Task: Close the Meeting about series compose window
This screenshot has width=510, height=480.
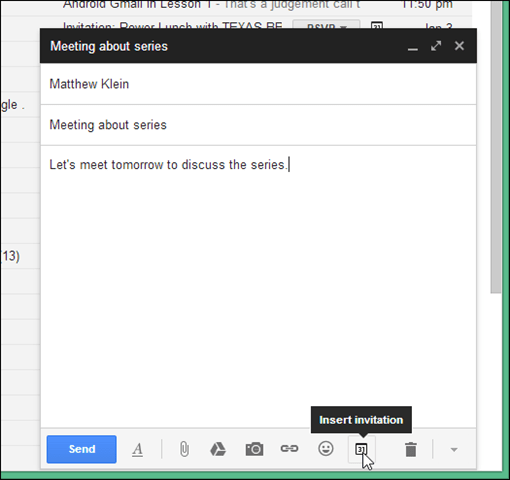Action: pyautogui.click(x=459, y=46)
